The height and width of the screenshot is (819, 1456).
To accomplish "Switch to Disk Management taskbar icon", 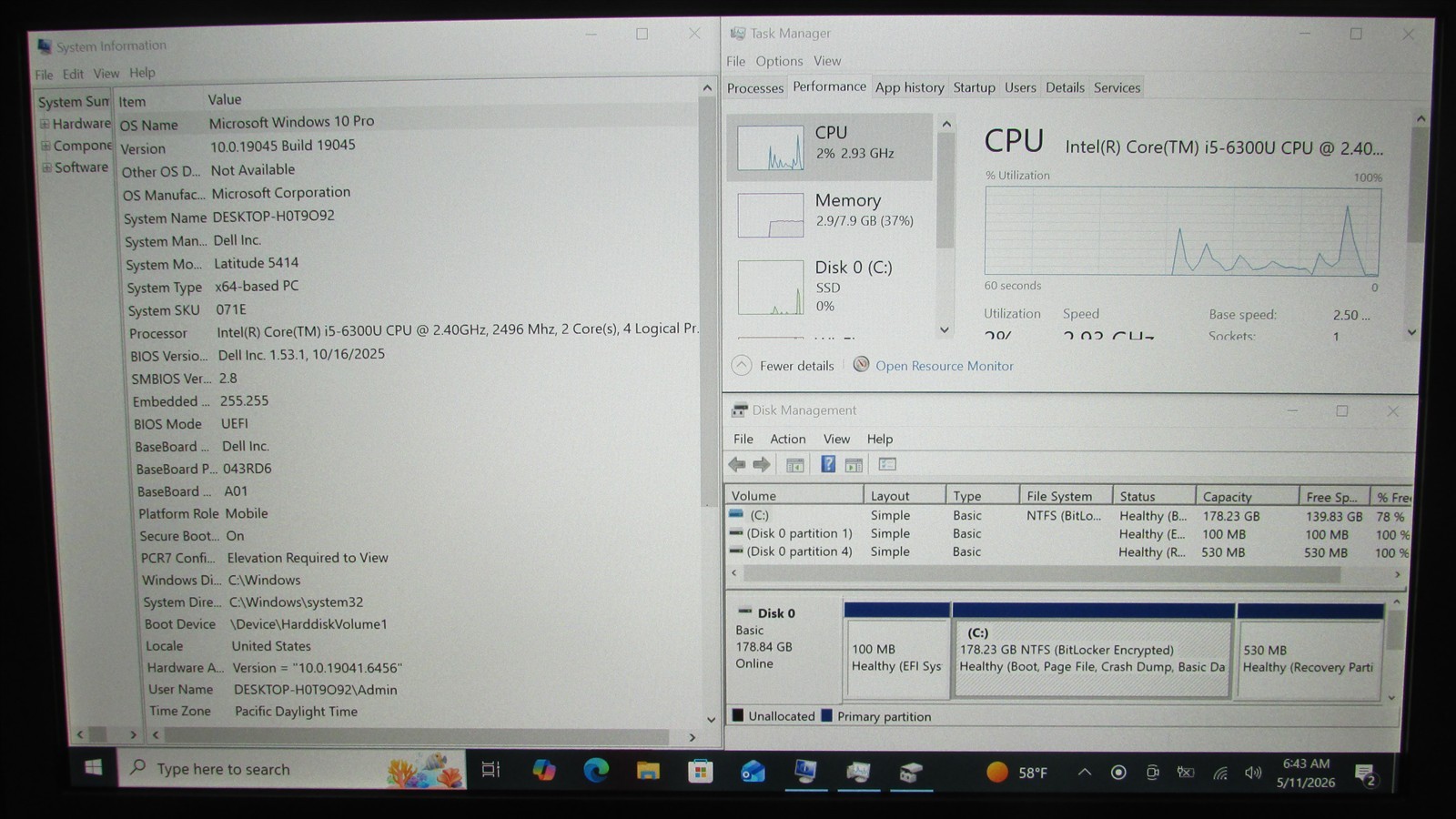I will point(910,773).
